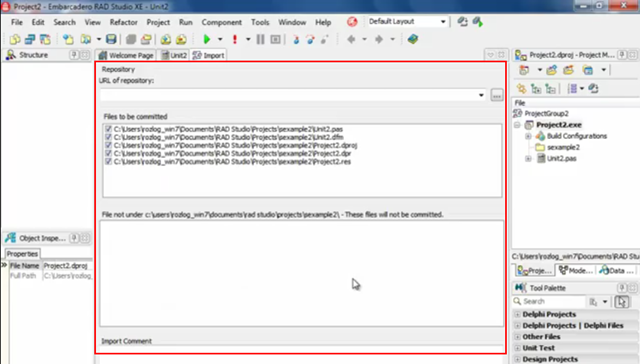The image size is (640, 364).
Task: Switch to the Welcome Page tab
Action: [126, 55]
